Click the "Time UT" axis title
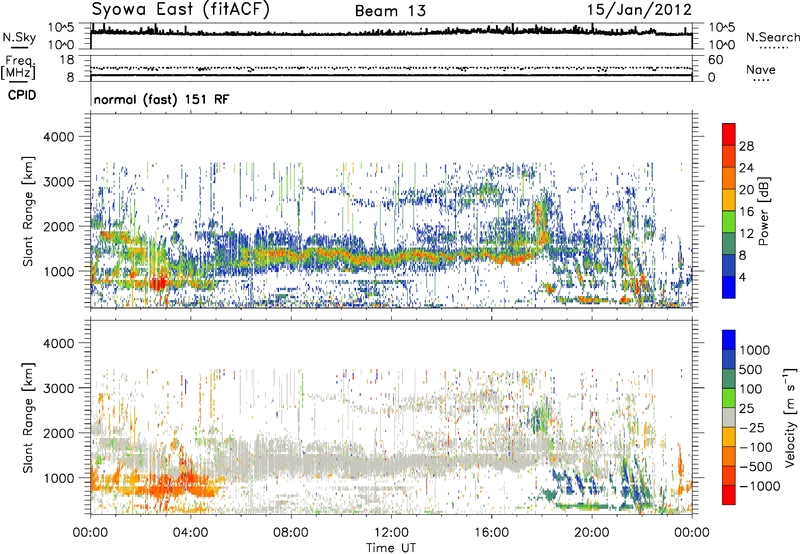 click(x=391, y=548)
